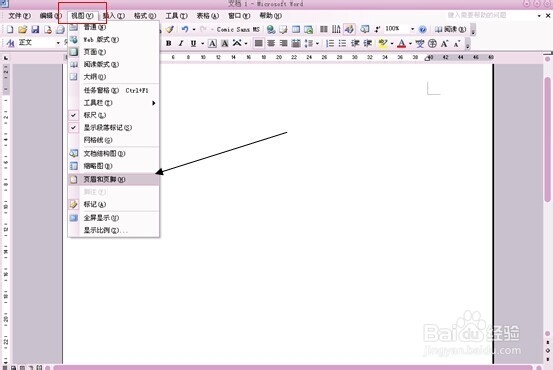
Task: Toggle the 网格线 gridlines option
Action: [114, 140]
